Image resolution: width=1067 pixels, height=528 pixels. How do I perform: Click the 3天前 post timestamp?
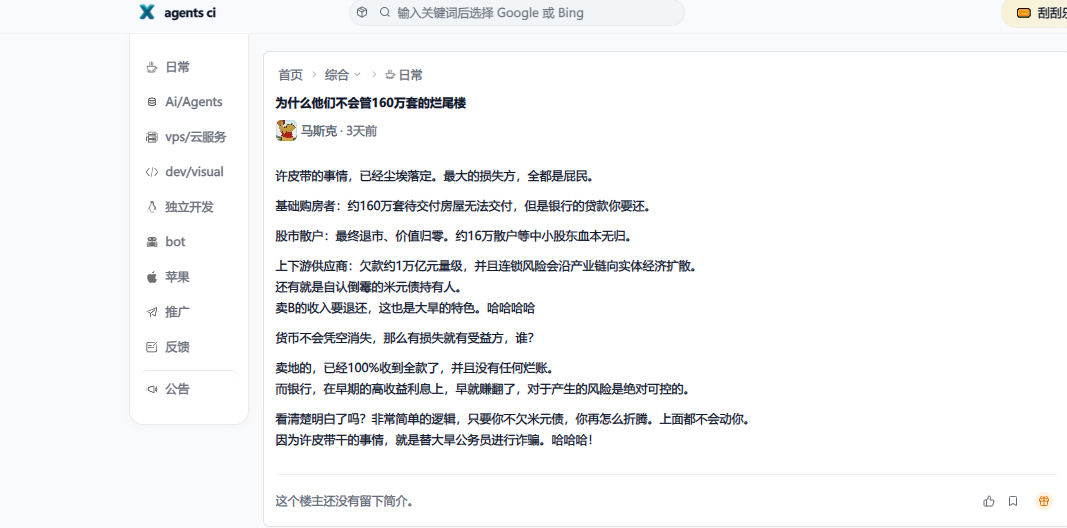point(361,131)
